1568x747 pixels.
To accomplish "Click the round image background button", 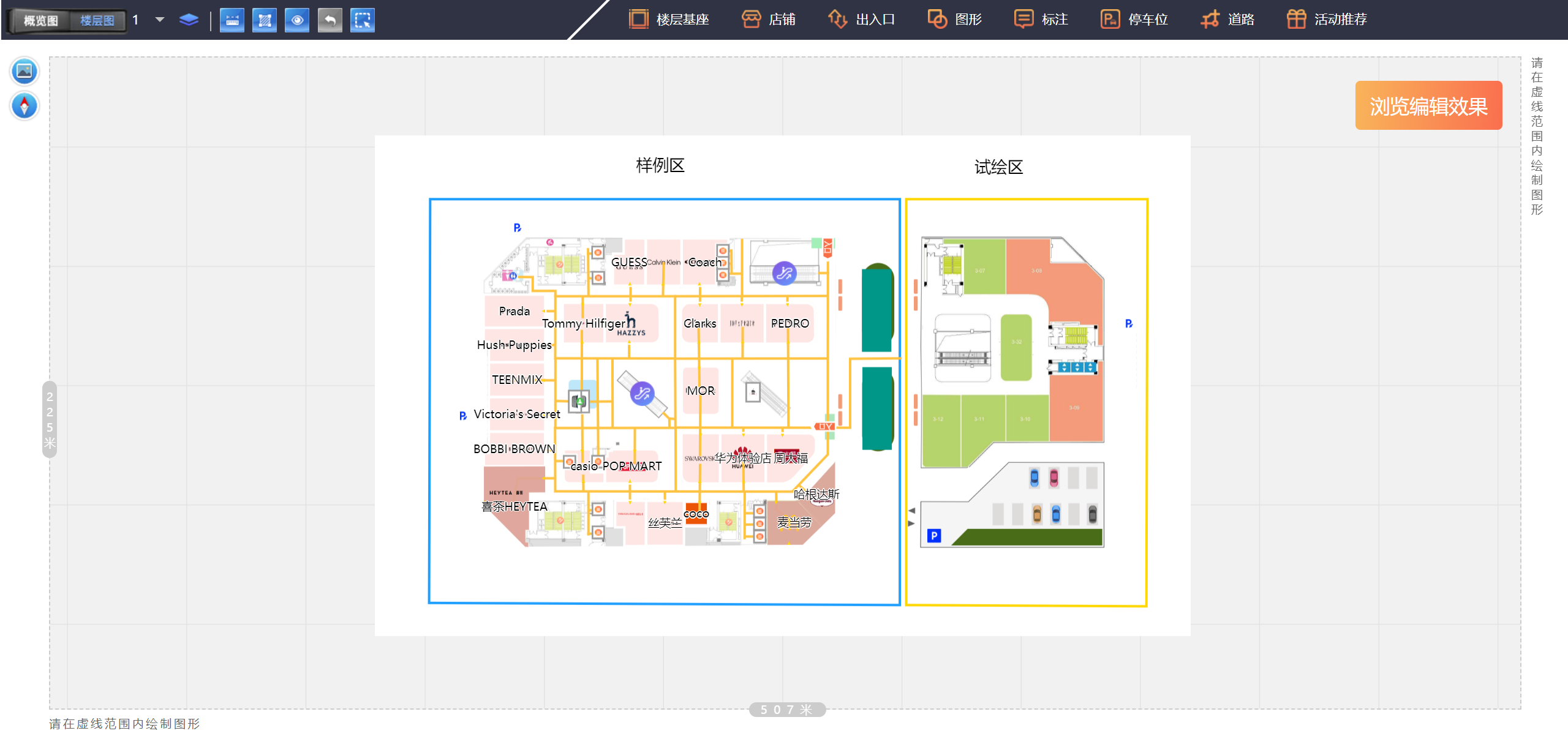I will 24,71.
